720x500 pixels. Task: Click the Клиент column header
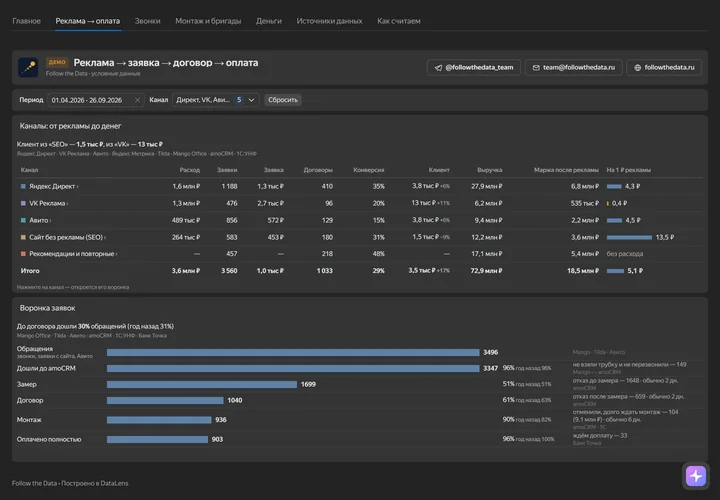pos(439,170)
